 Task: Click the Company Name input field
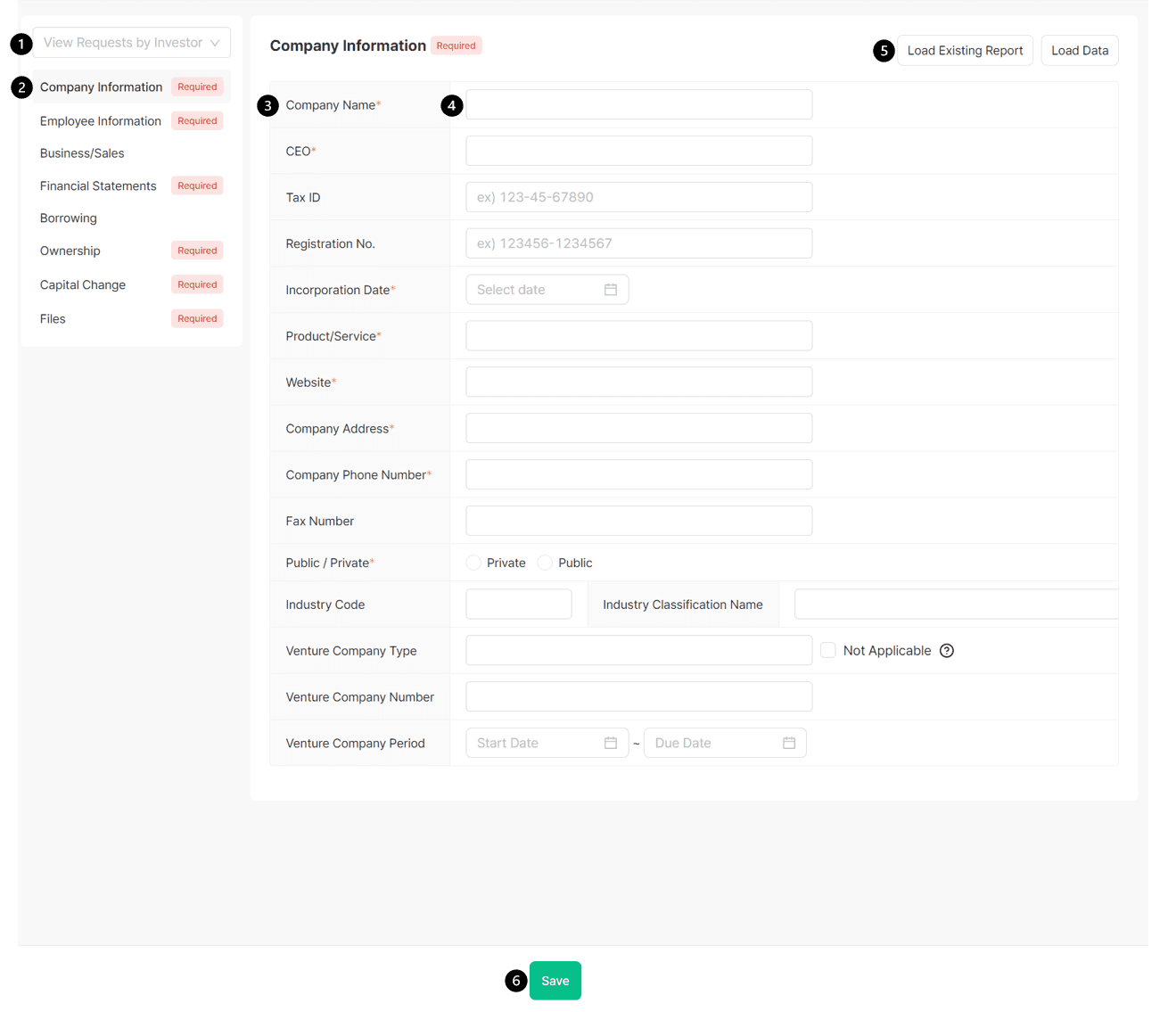(x=638, y=104)
